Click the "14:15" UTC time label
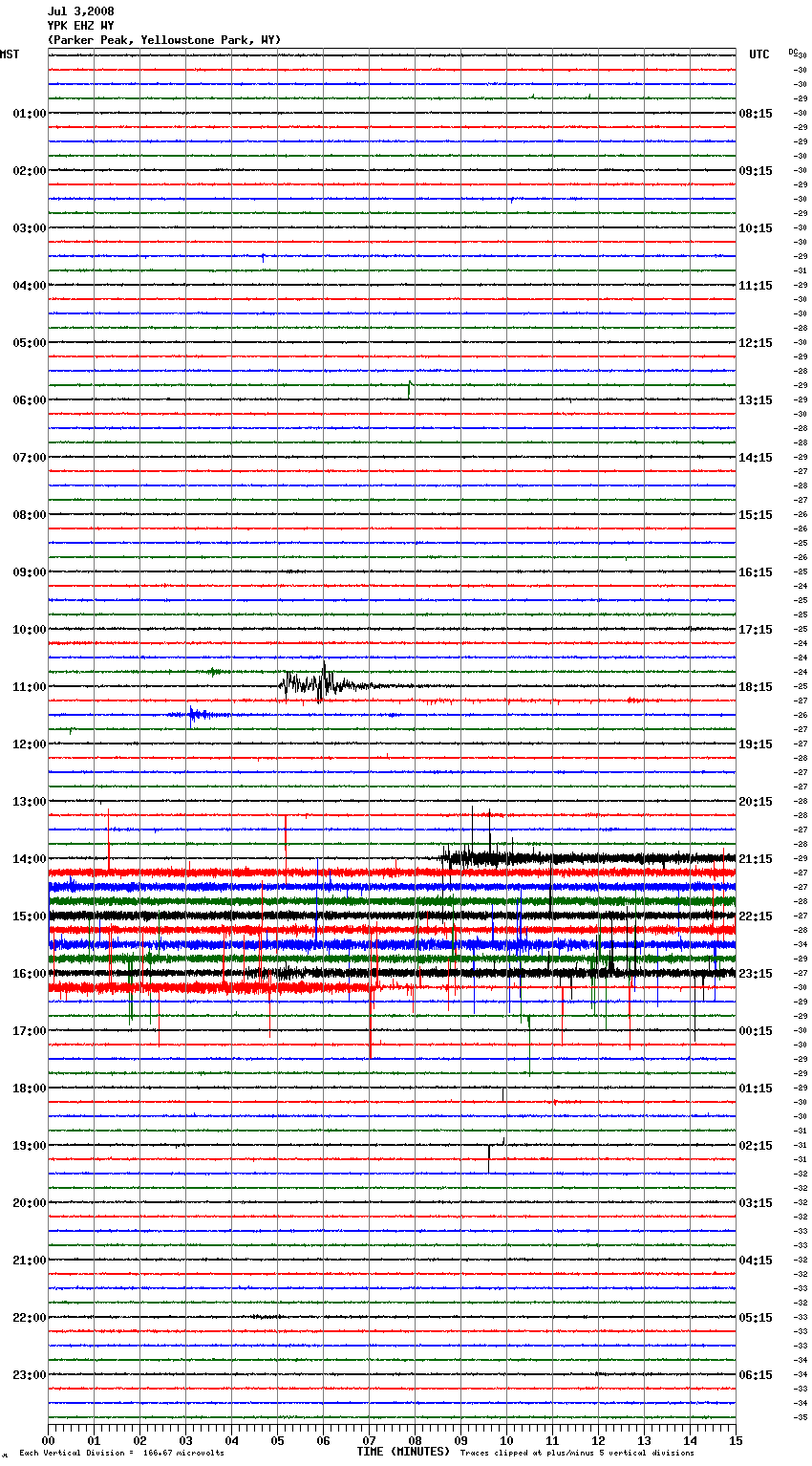This screenshot has width=812, height=1466. (756, 458)
